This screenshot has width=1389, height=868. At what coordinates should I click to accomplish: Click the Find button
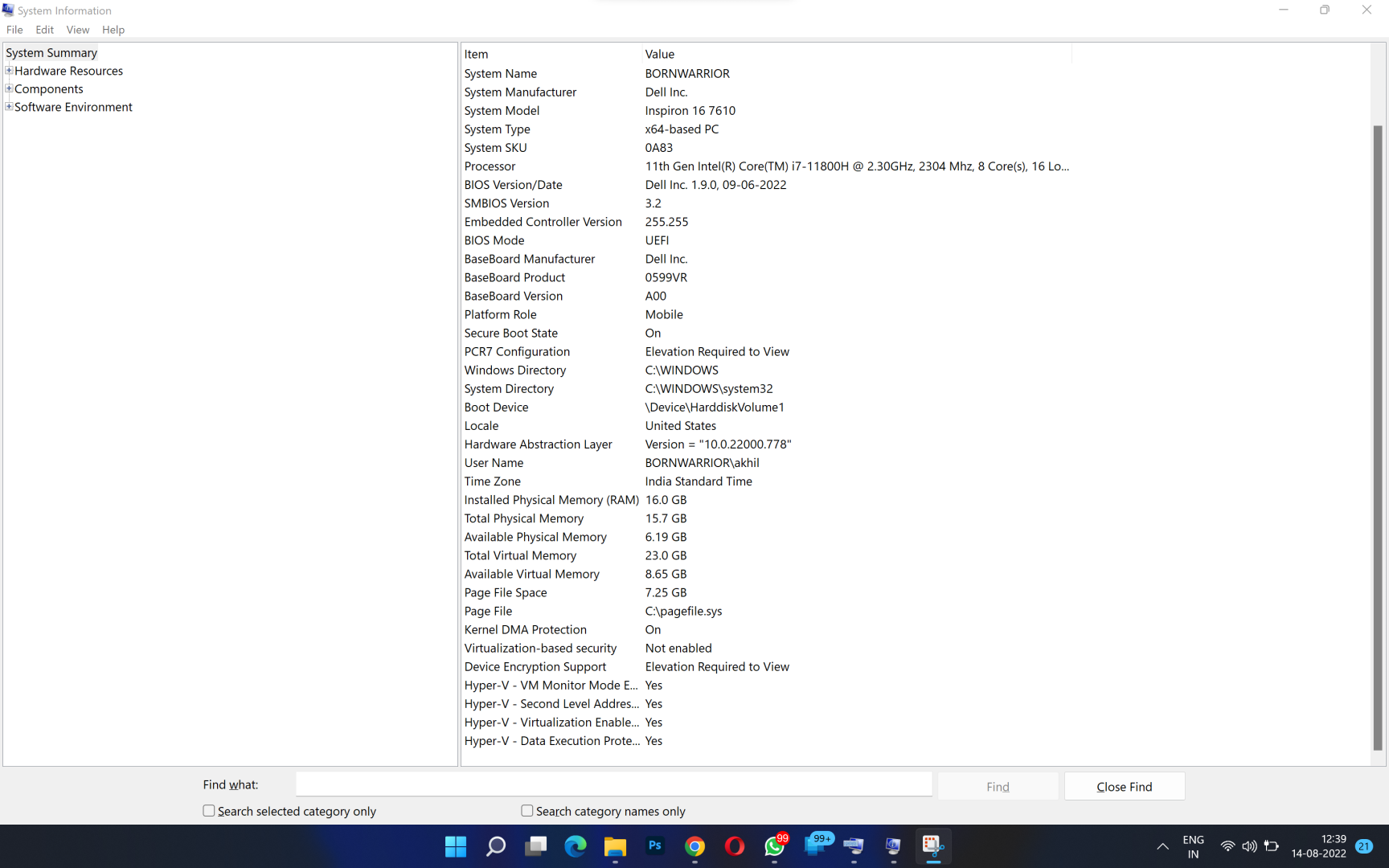point(998,787)
